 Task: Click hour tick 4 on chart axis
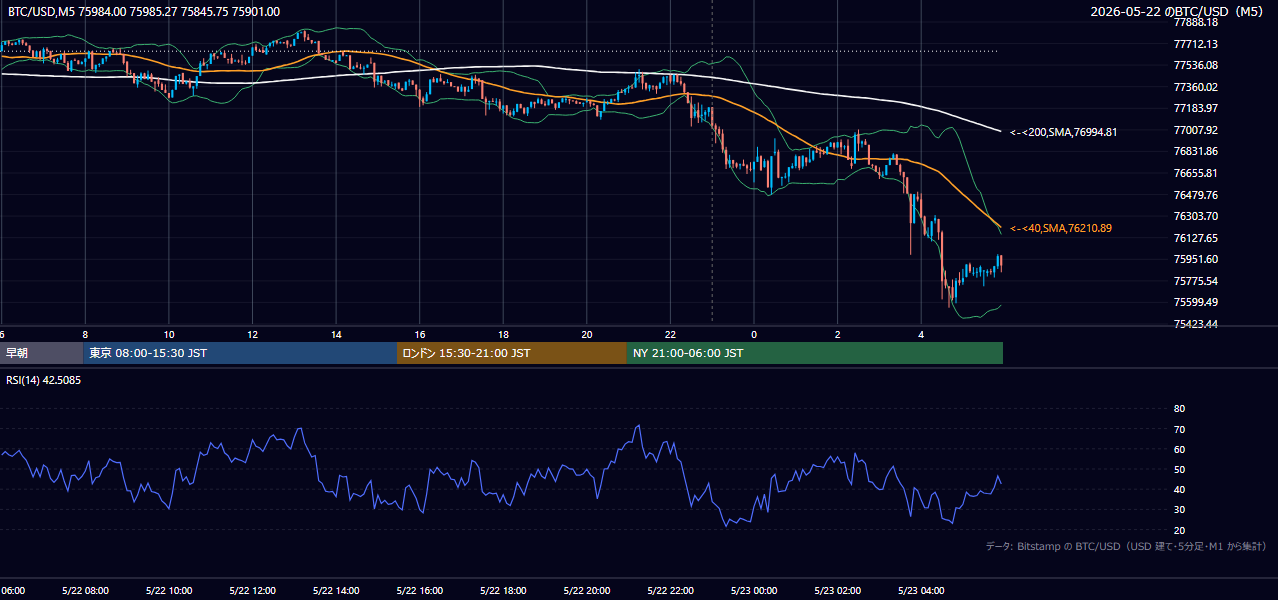(x=921, y=334)
